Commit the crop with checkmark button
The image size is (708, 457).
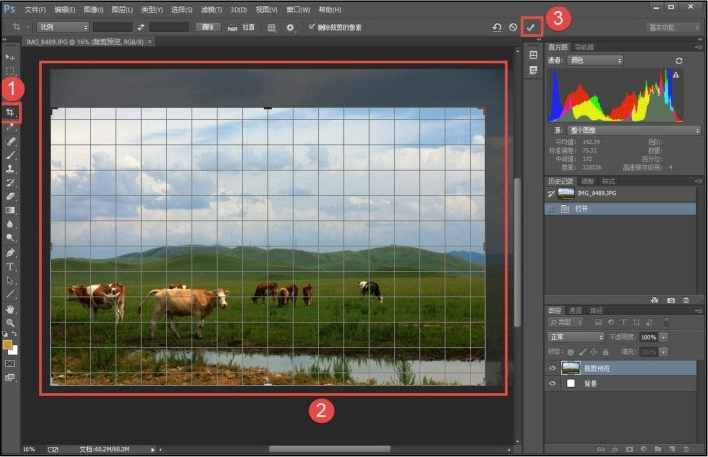531,28
